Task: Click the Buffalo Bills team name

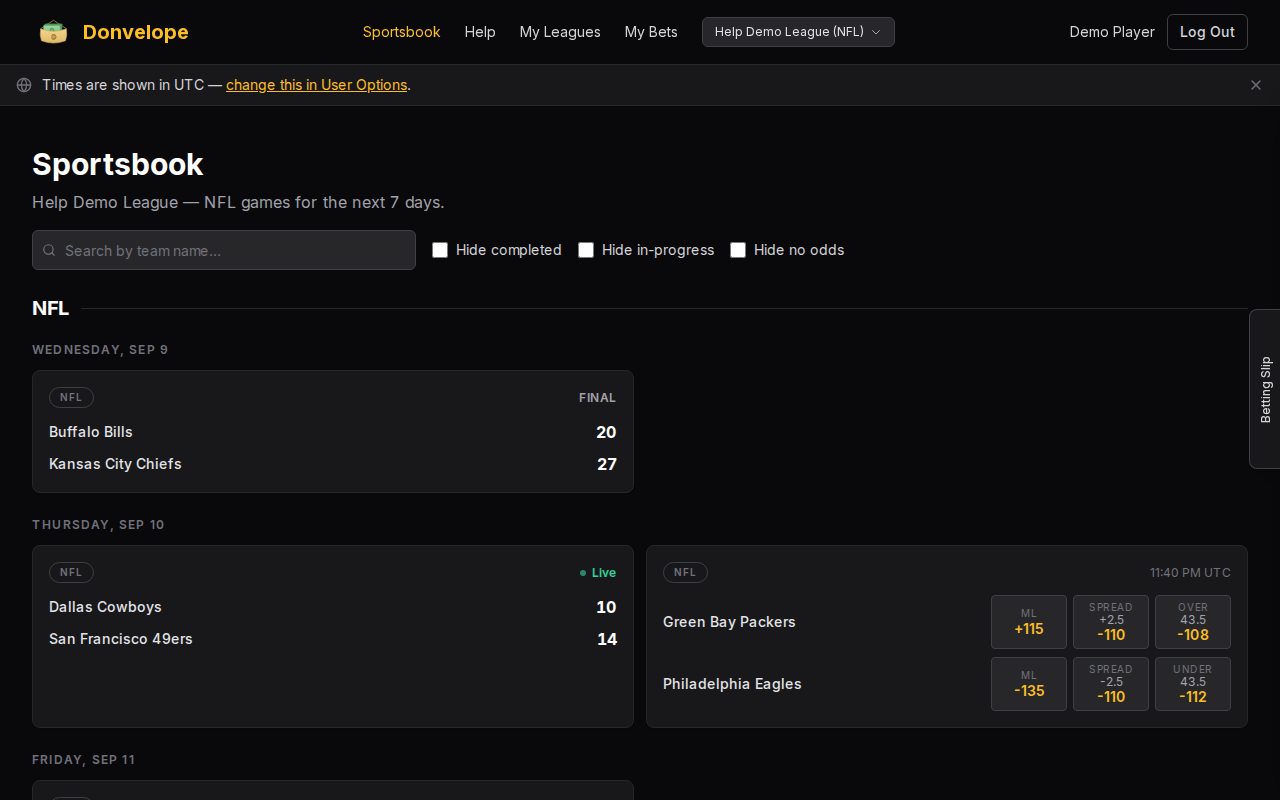Action: tap(91, 432)
